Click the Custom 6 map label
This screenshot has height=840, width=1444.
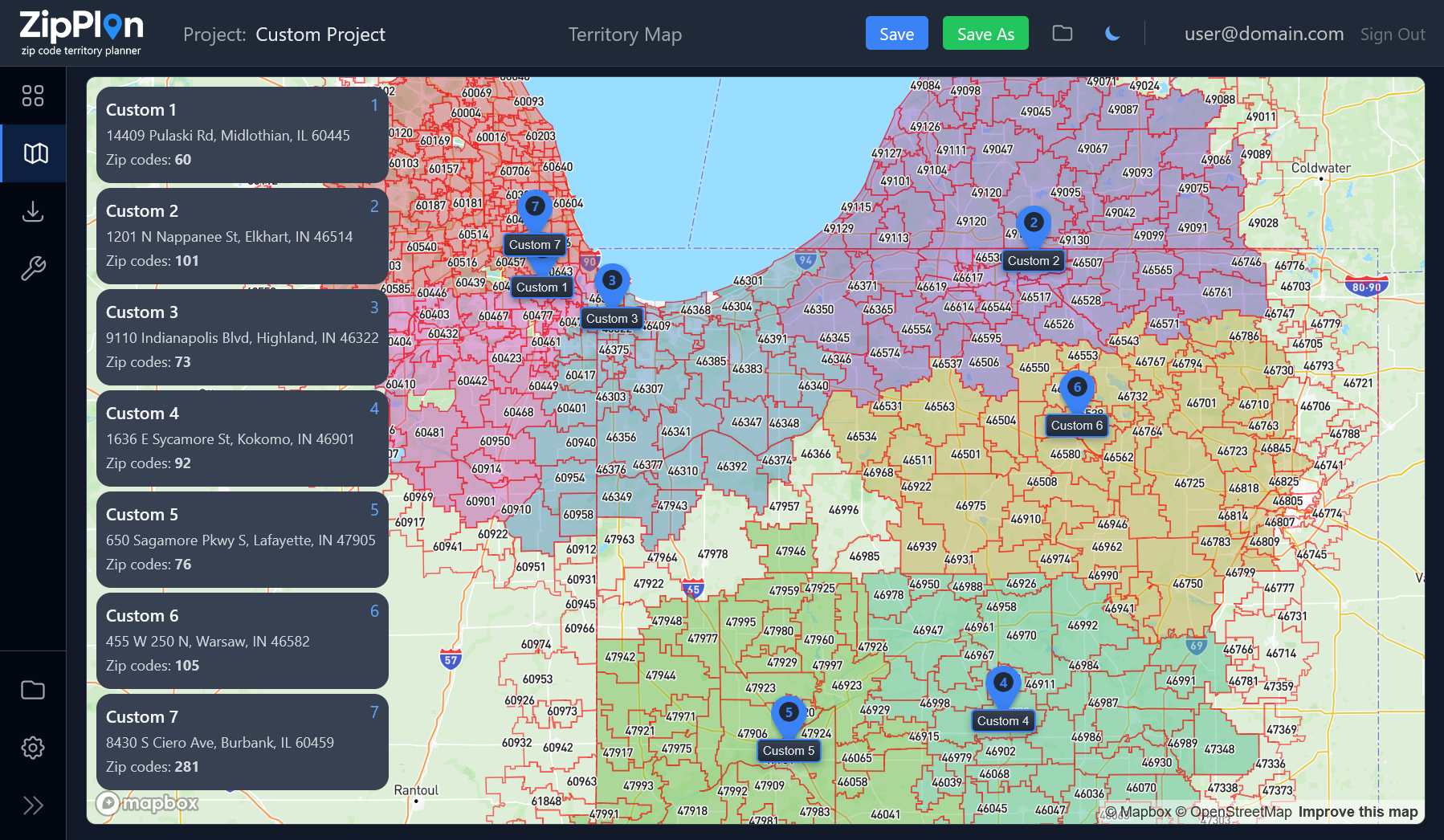tap(1076, 426)
